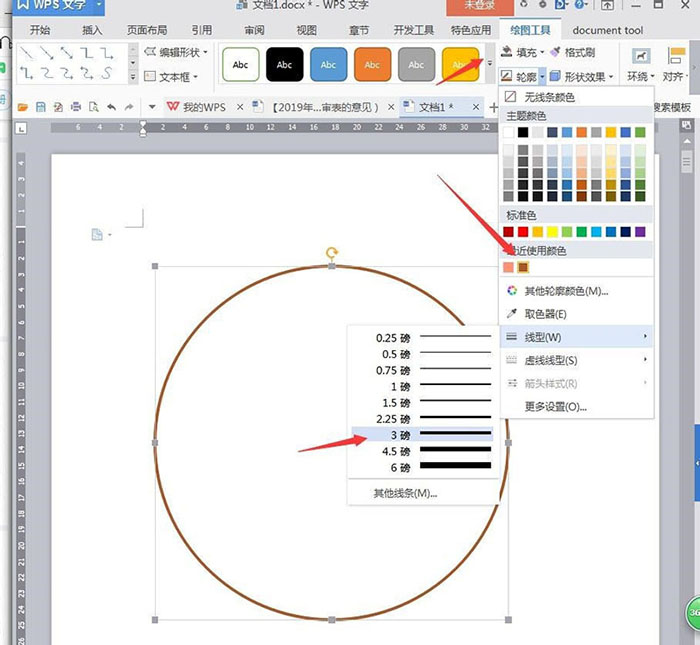
Task: Open the text box (文本框) tool
Action: [x=171, y=77]
